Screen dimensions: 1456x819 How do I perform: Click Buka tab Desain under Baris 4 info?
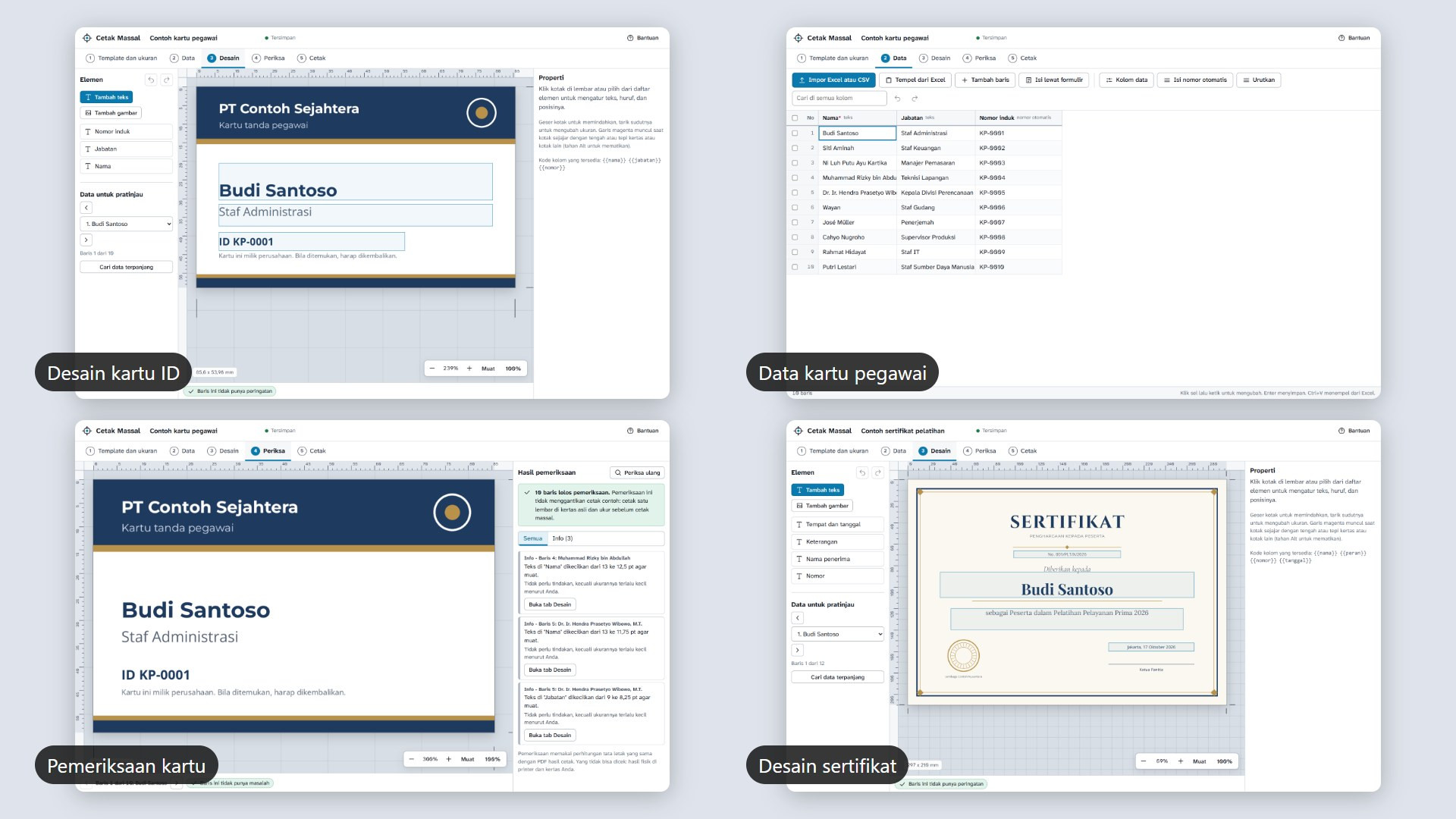[x=550, y=604]
